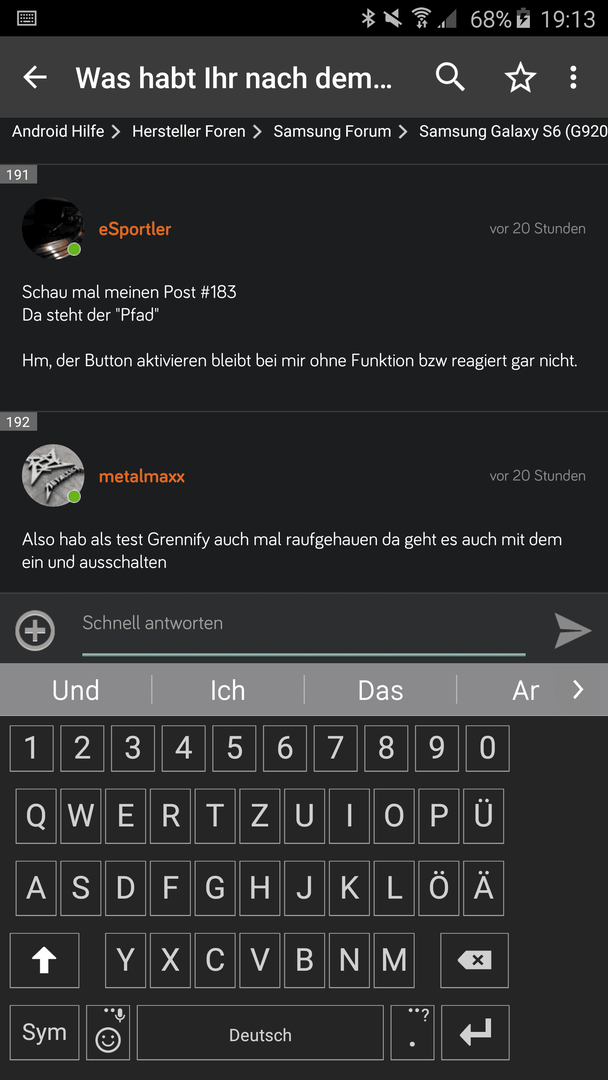Tap the plus attachment icon
Viewport: 608px width, 1080px height.
coord(35,630)
